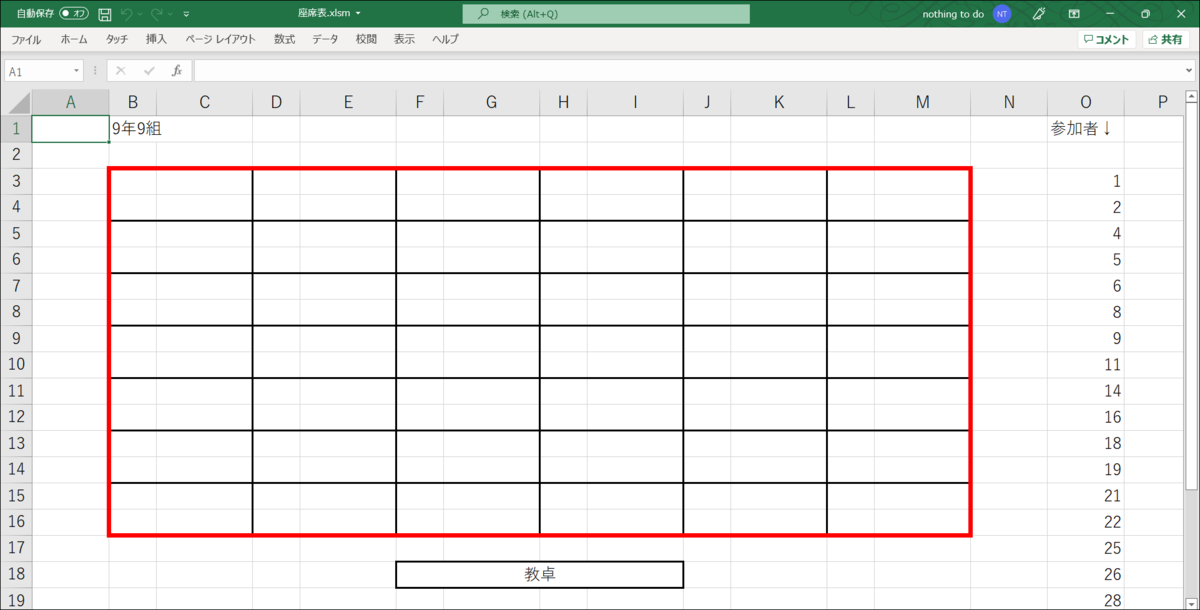Click the cell with value 22 in column O

(x=1086, y=522)
